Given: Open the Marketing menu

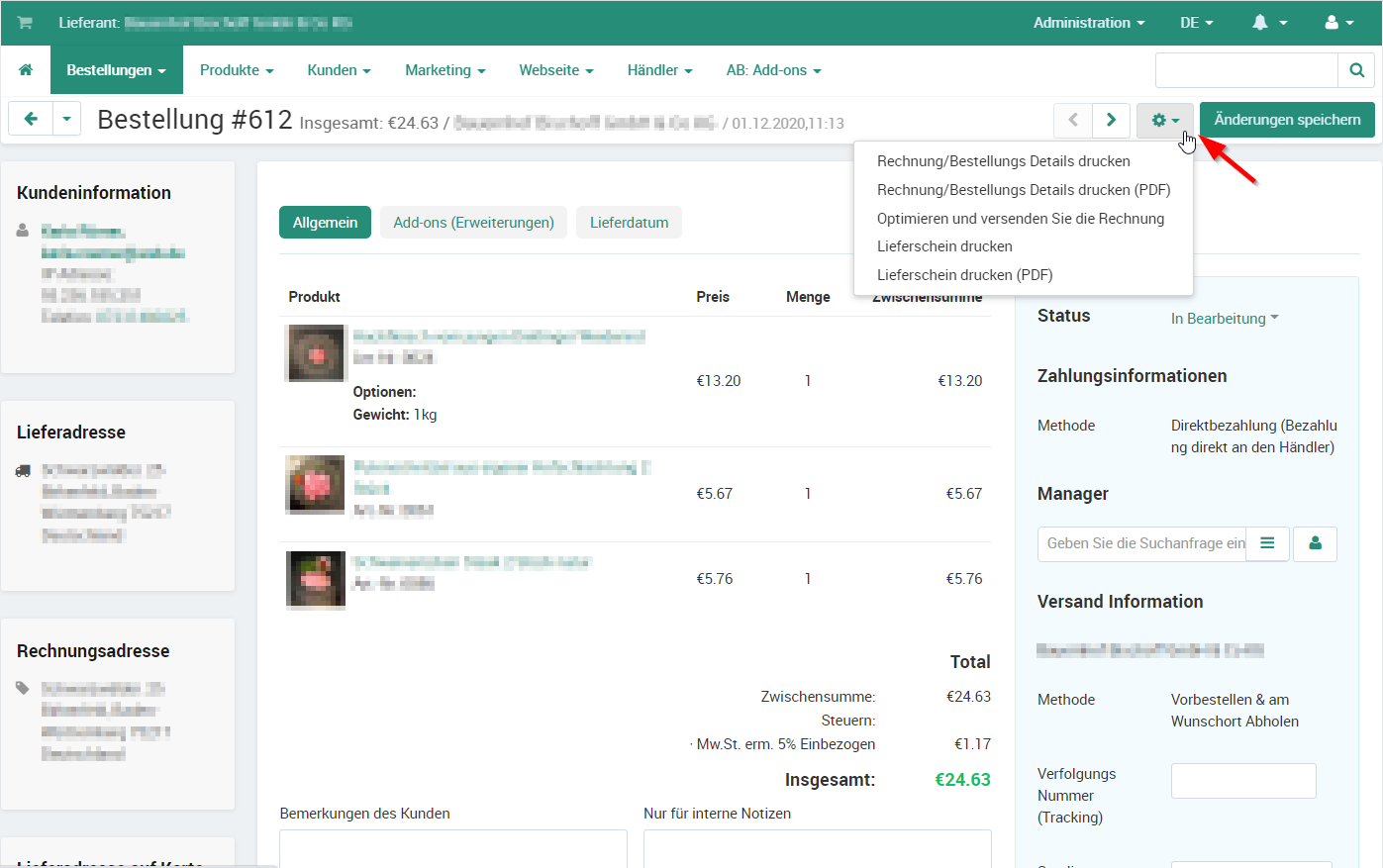Looking at the screenshot, I should click(445, 70).
